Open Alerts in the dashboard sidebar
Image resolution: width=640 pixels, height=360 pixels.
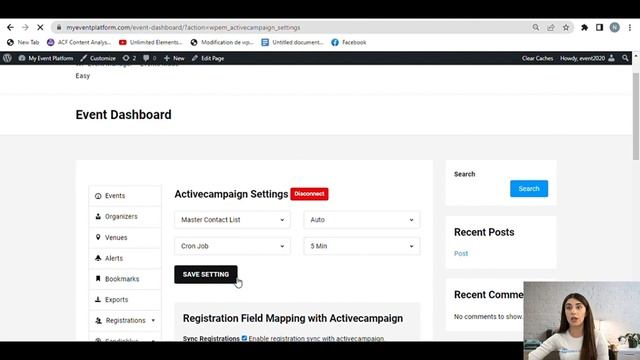pos(125,258)
